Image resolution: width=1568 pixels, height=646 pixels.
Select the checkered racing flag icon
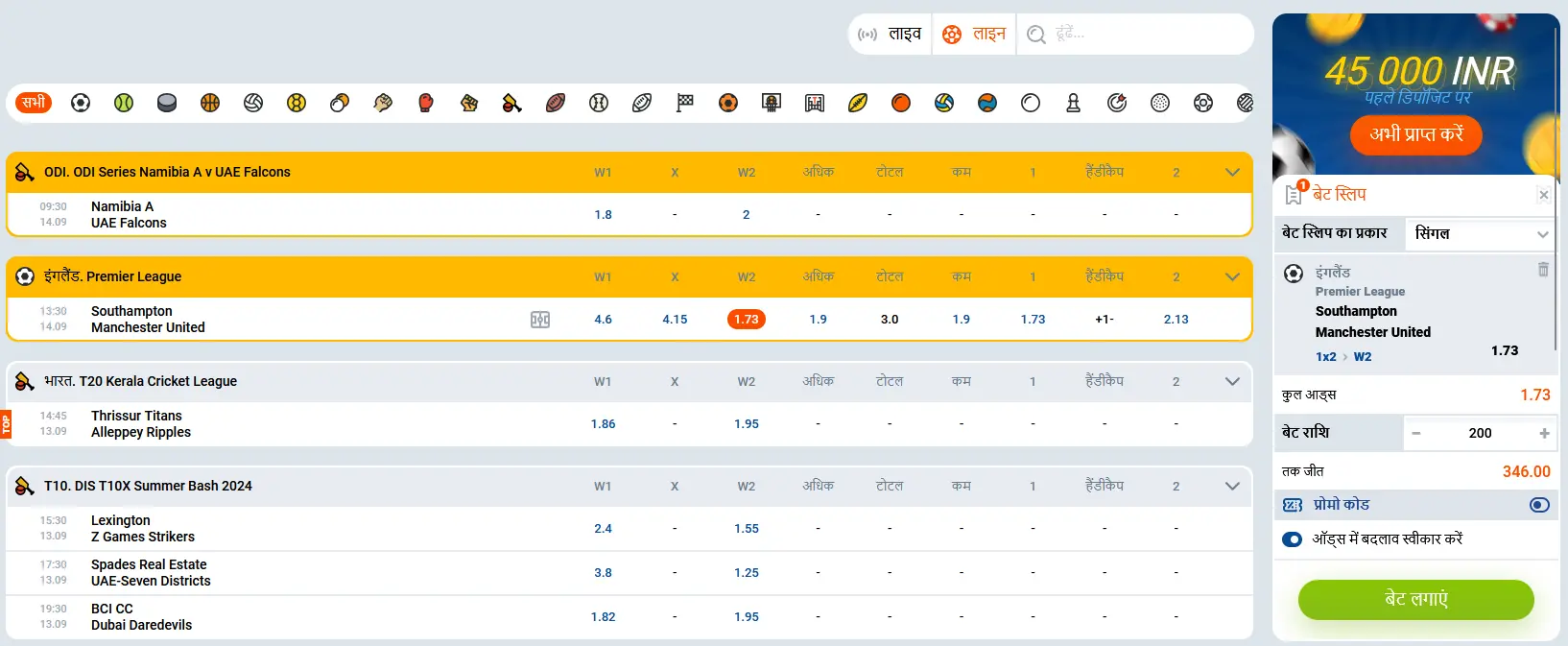[x=685, y=103]
